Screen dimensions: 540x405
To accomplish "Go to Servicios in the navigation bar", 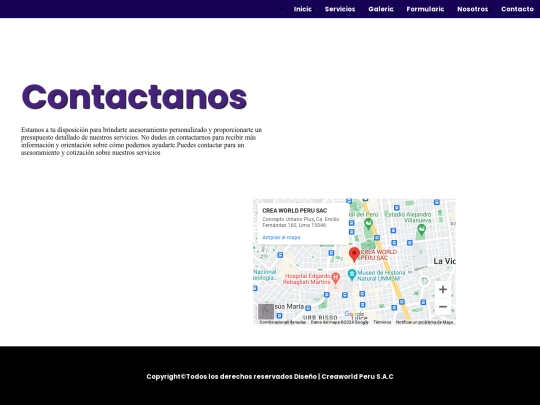I will [340, 9].
